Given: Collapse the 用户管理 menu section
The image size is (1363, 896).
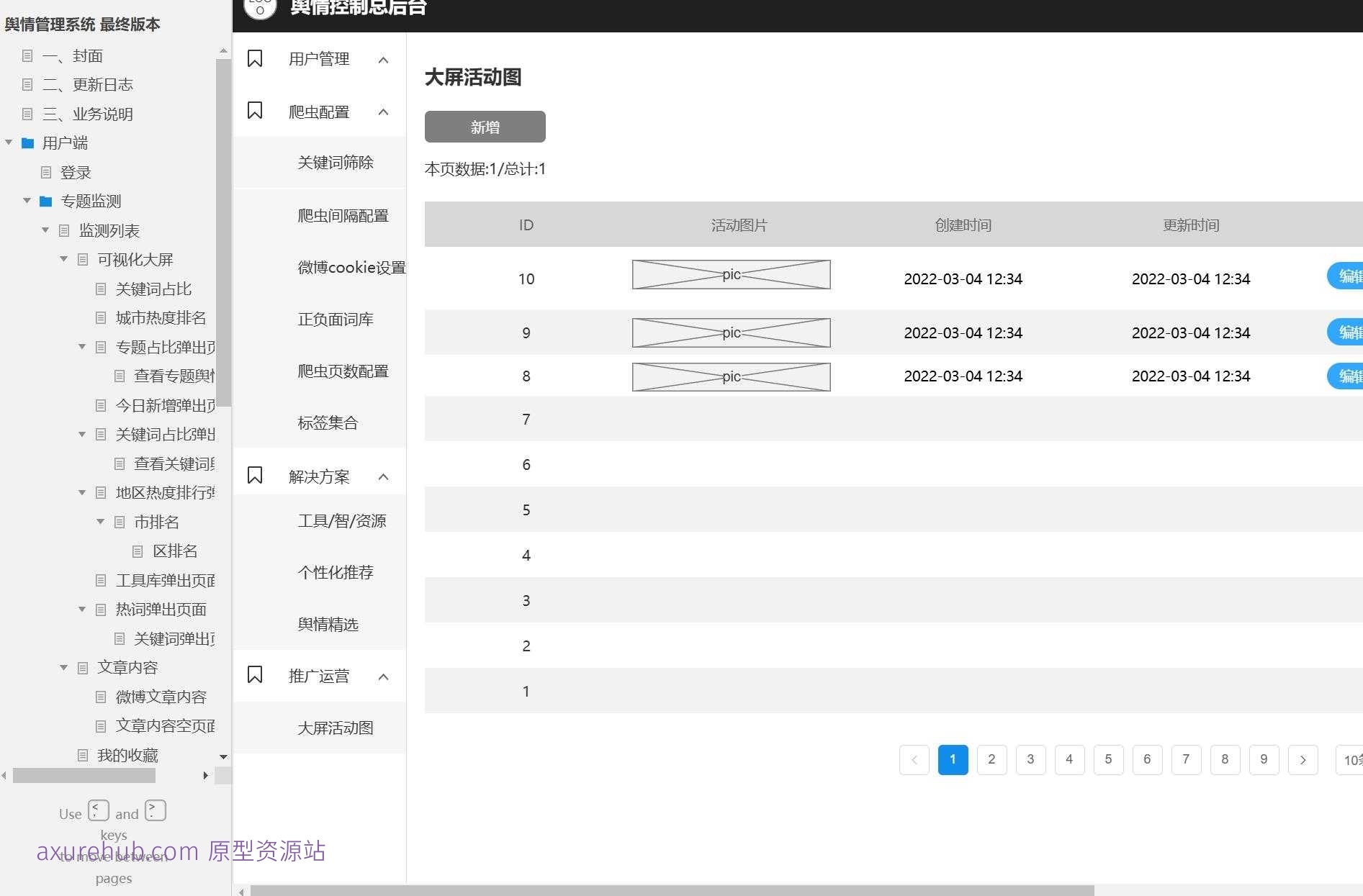Looking at the screenshot, I should pyautogui.click(x=382, y=59).
